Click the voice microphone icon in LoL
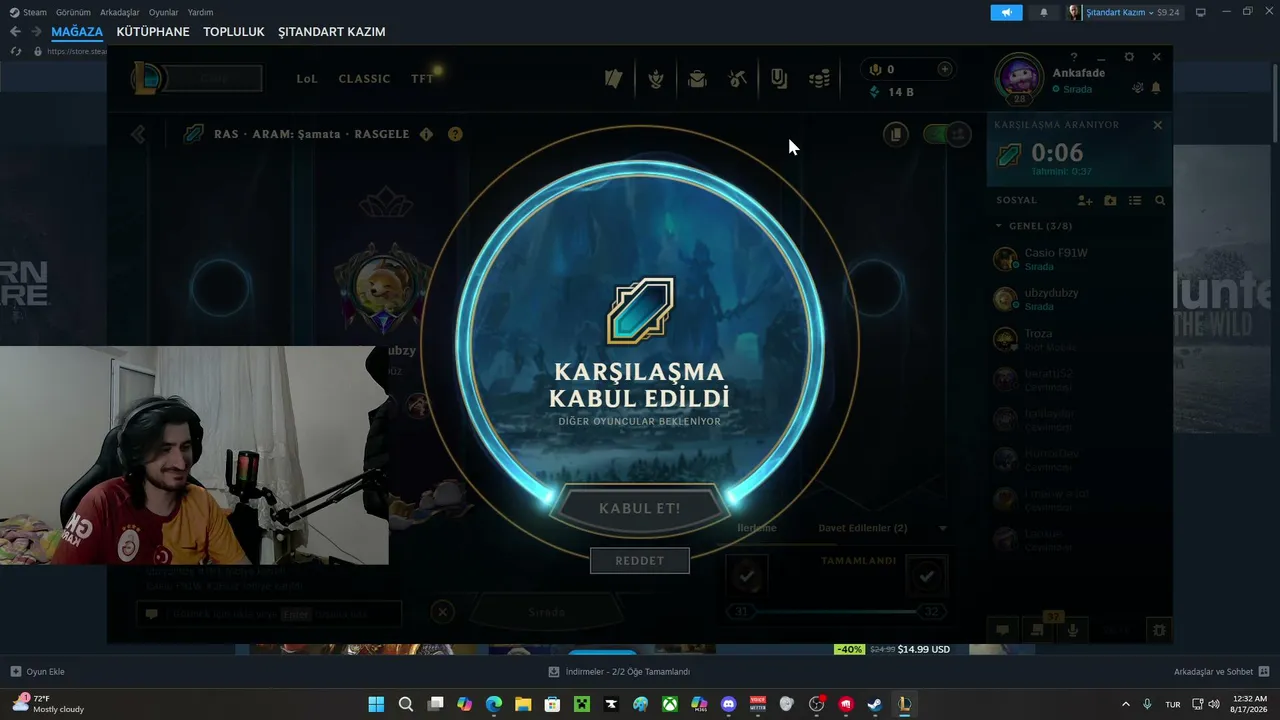 click(x=1073, y=630)
